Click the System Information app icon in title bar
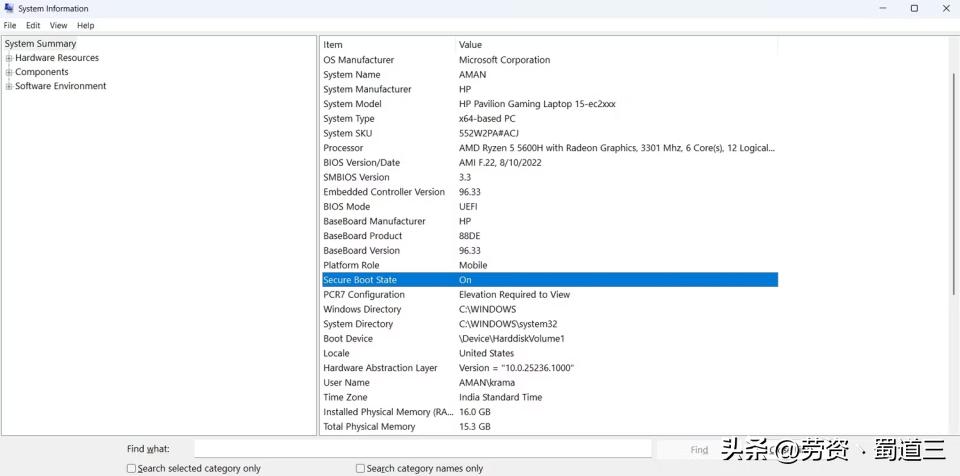 [9, 9]
